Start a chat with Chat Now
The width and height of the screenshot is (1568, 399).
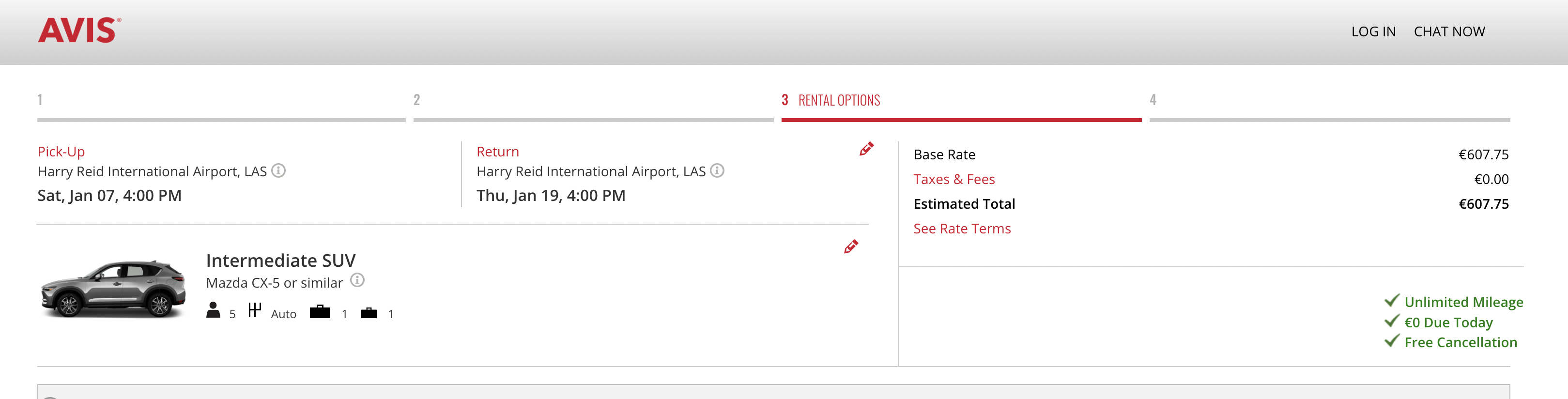click(1449, 31)
